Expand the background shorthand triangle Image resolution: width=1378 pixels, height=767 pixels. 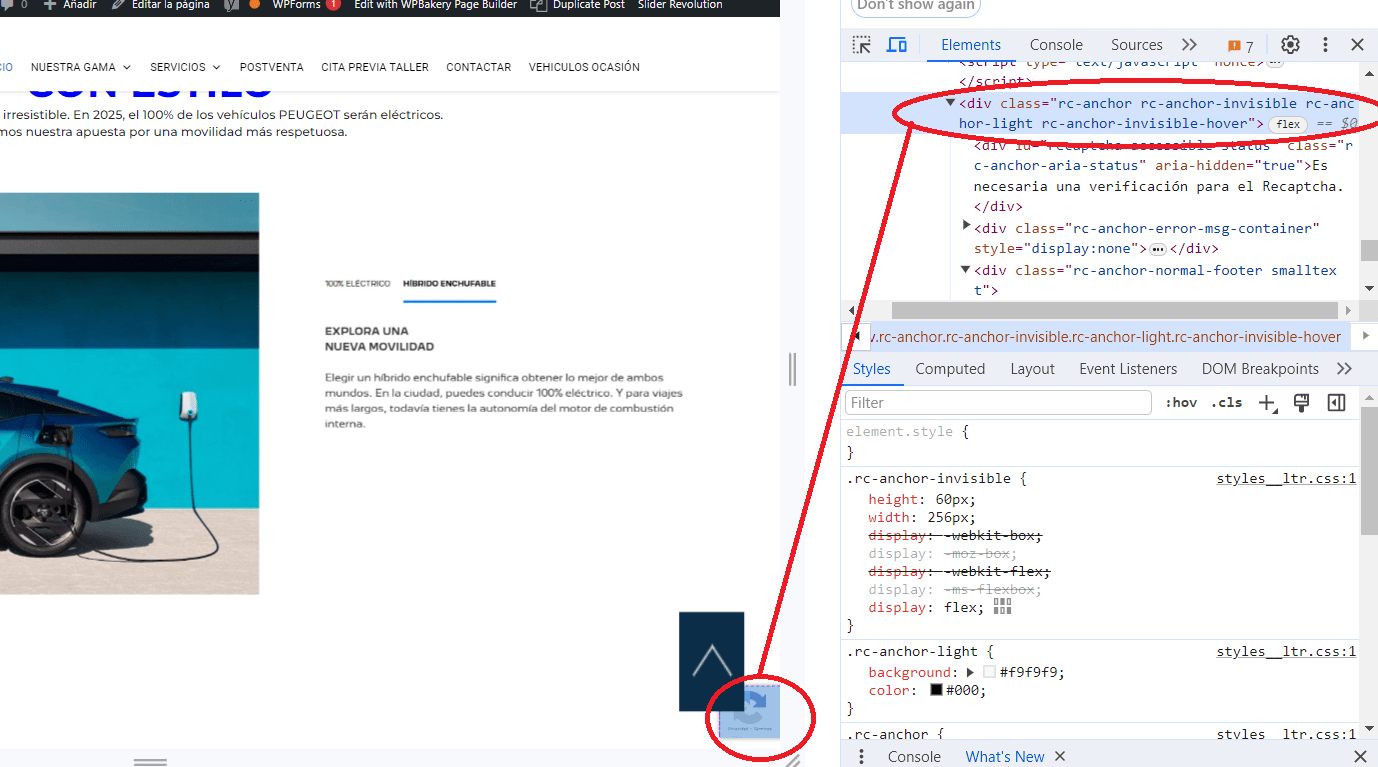(970, 673)
